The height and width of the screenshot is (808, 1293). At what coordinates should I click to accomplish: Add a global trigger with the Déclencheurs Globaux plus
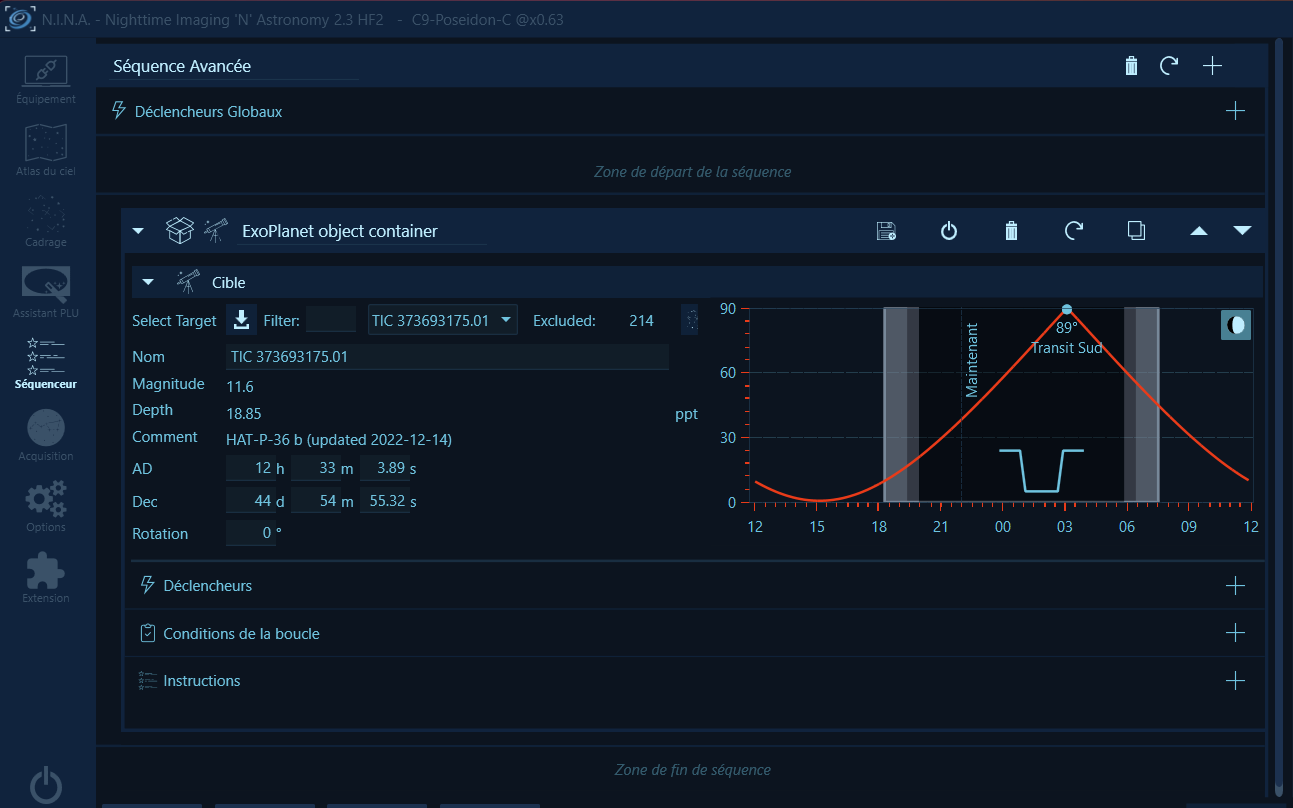point(1235,111)
